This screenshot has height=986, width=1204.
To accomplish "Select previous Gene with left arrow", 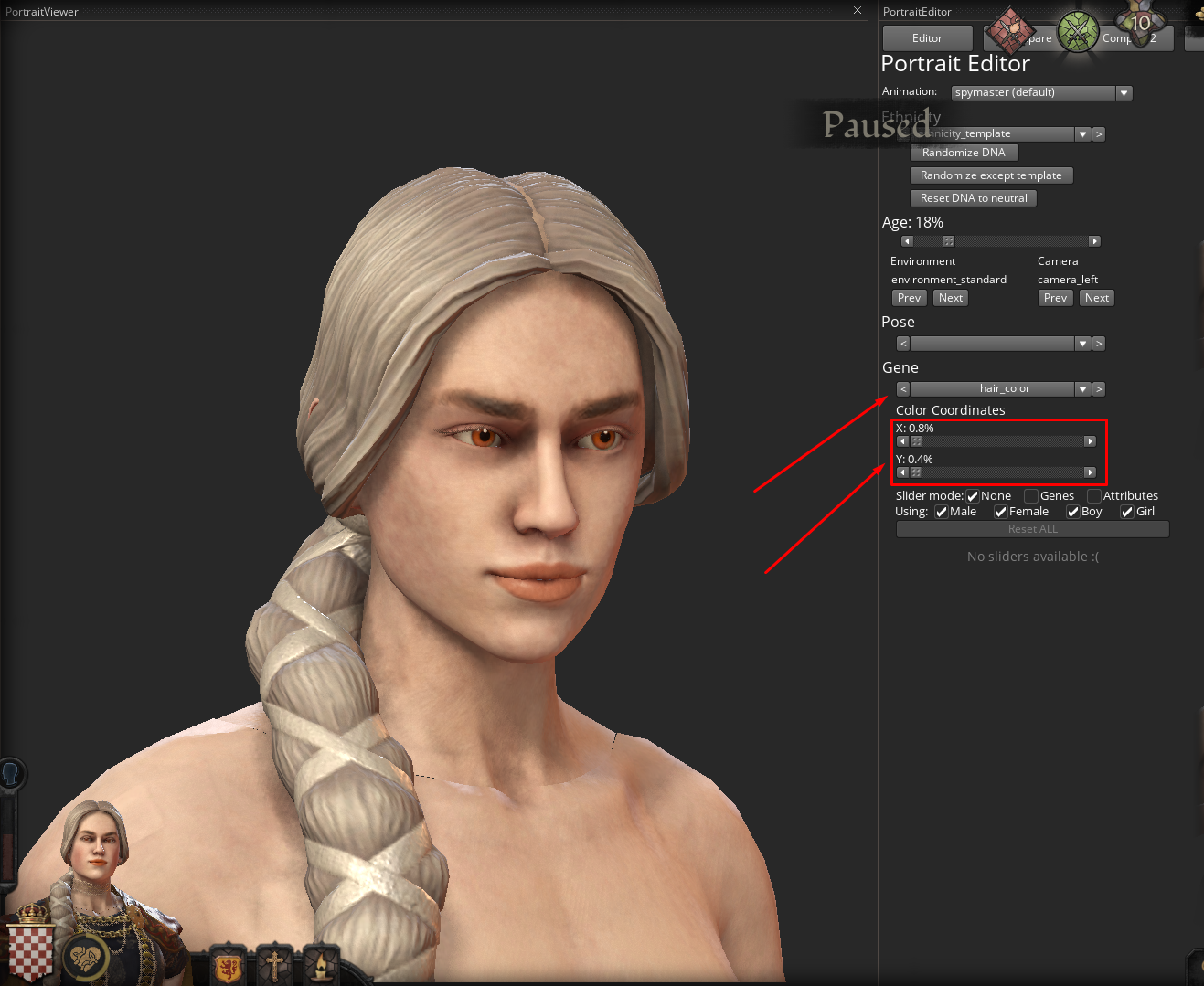I will (x=903, y=389).
